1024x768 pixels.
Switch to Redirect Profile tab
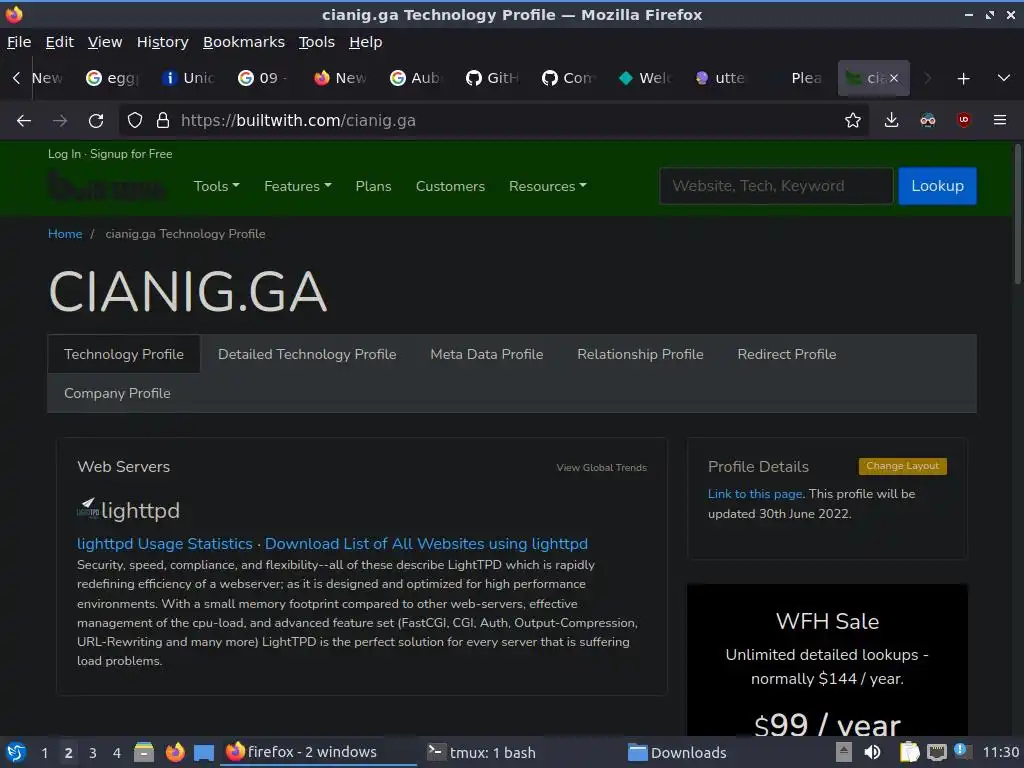786,354
